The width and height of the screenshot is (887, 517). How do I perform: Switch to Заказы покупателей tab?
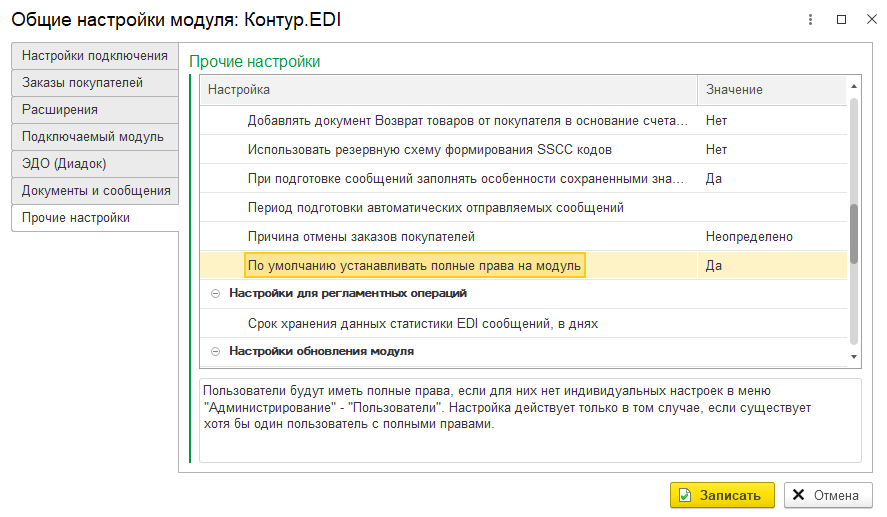tap(95, 83)
